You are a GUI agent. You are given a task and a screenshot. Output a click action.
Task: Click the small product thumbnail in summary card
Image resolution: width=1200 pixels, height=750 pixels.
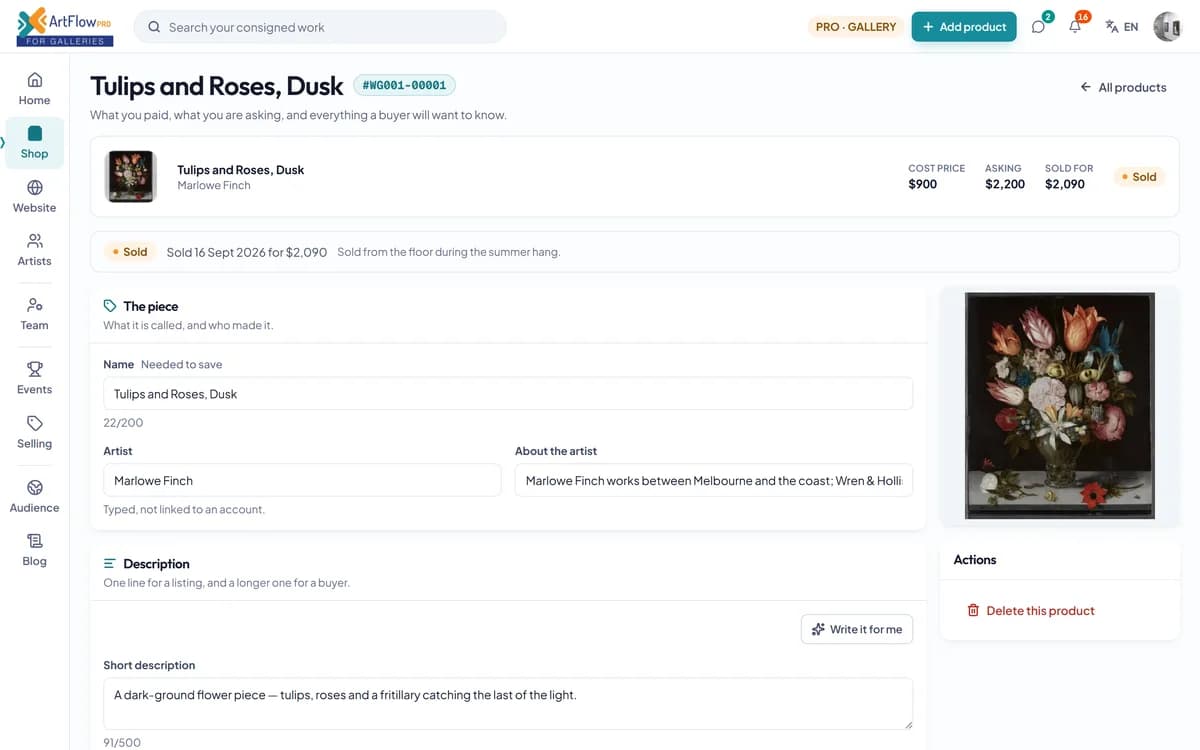131,177
